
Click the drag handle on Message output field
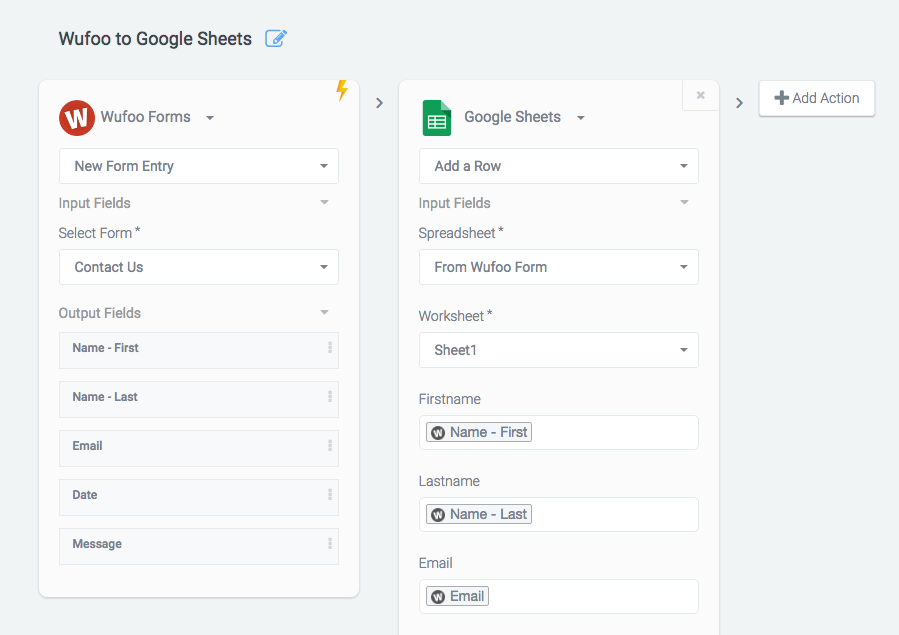(330, 543)
